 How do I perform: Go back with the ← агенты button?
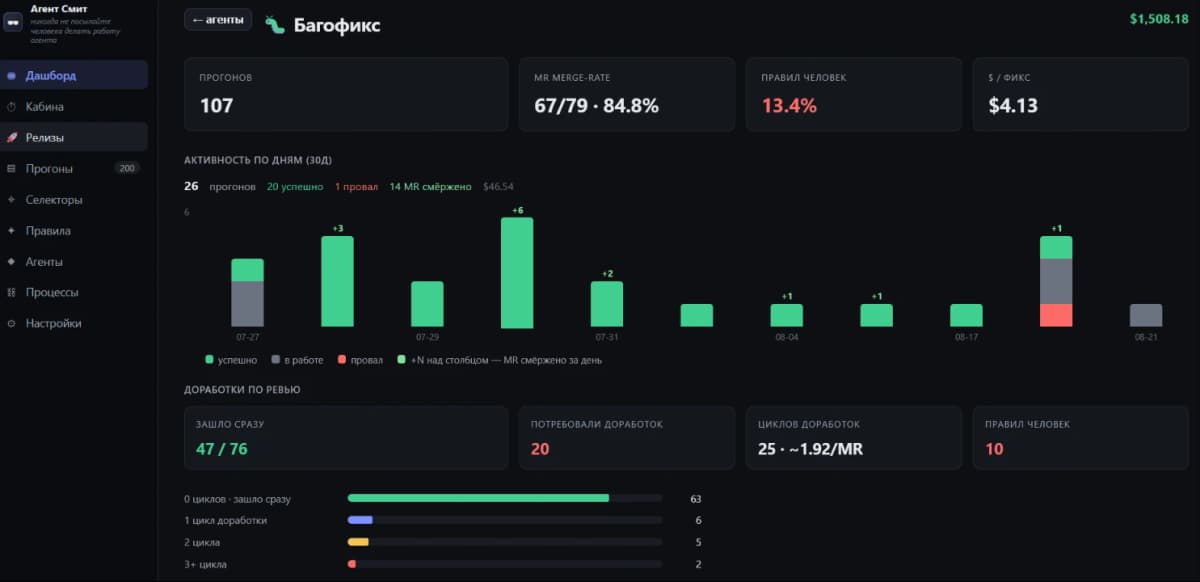tap(218, 20)
